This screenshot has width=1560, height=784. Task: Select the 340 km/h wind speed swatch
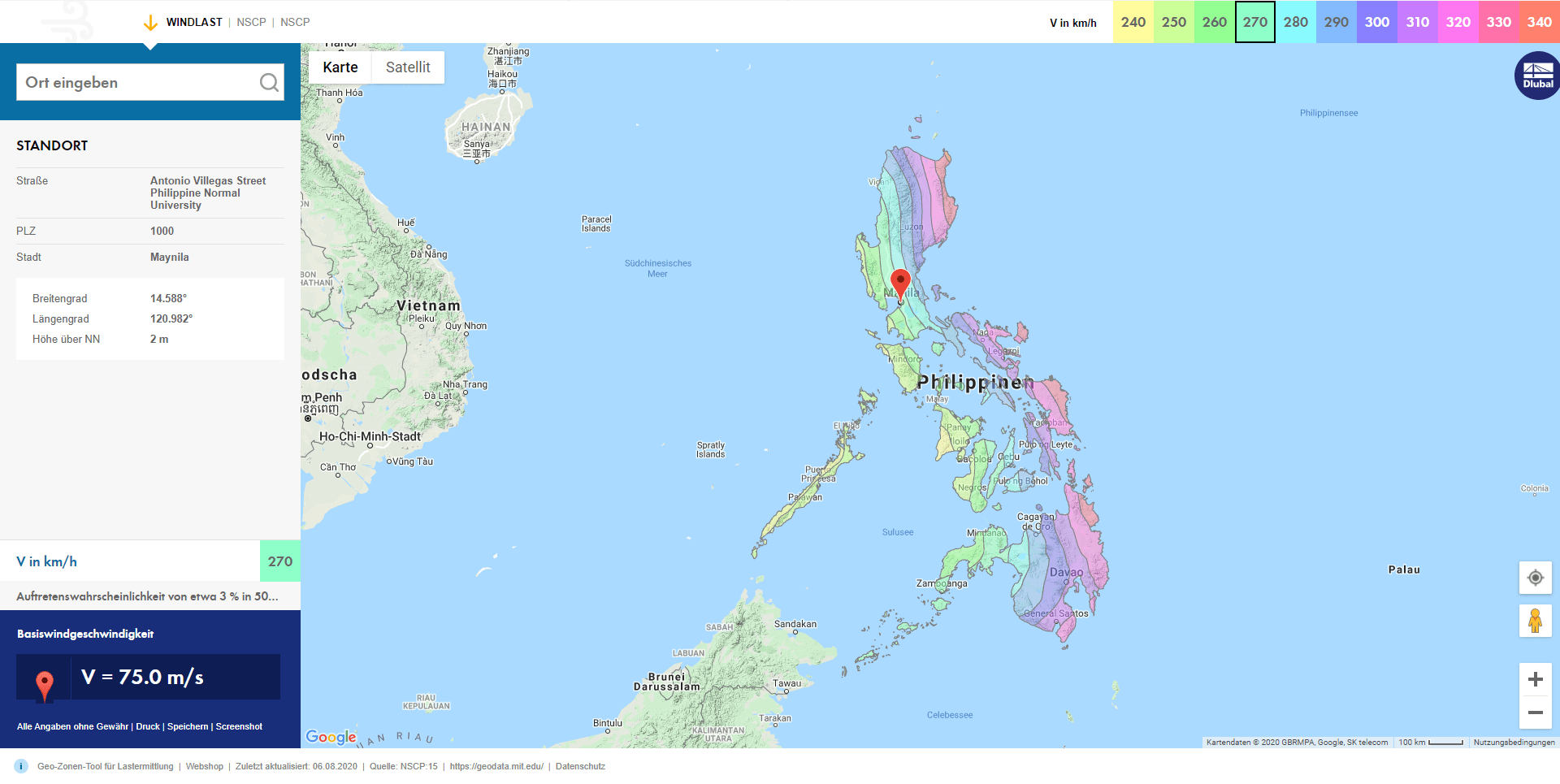(x=1539, y=22)
